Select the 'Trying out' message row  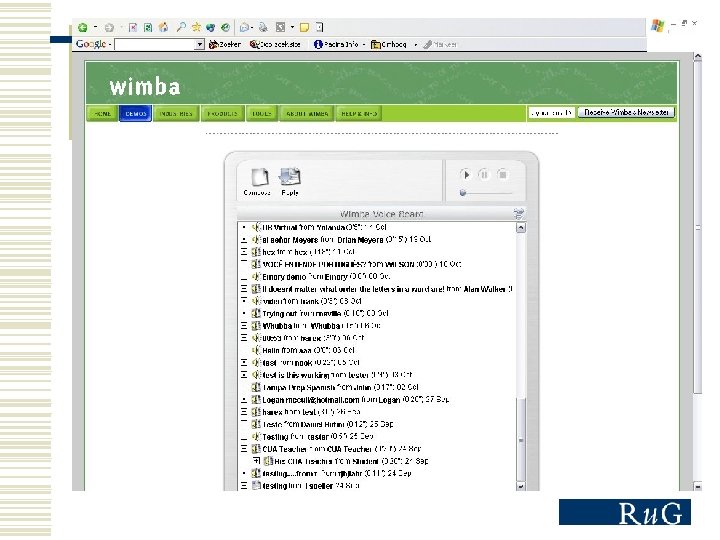point(326,313)
